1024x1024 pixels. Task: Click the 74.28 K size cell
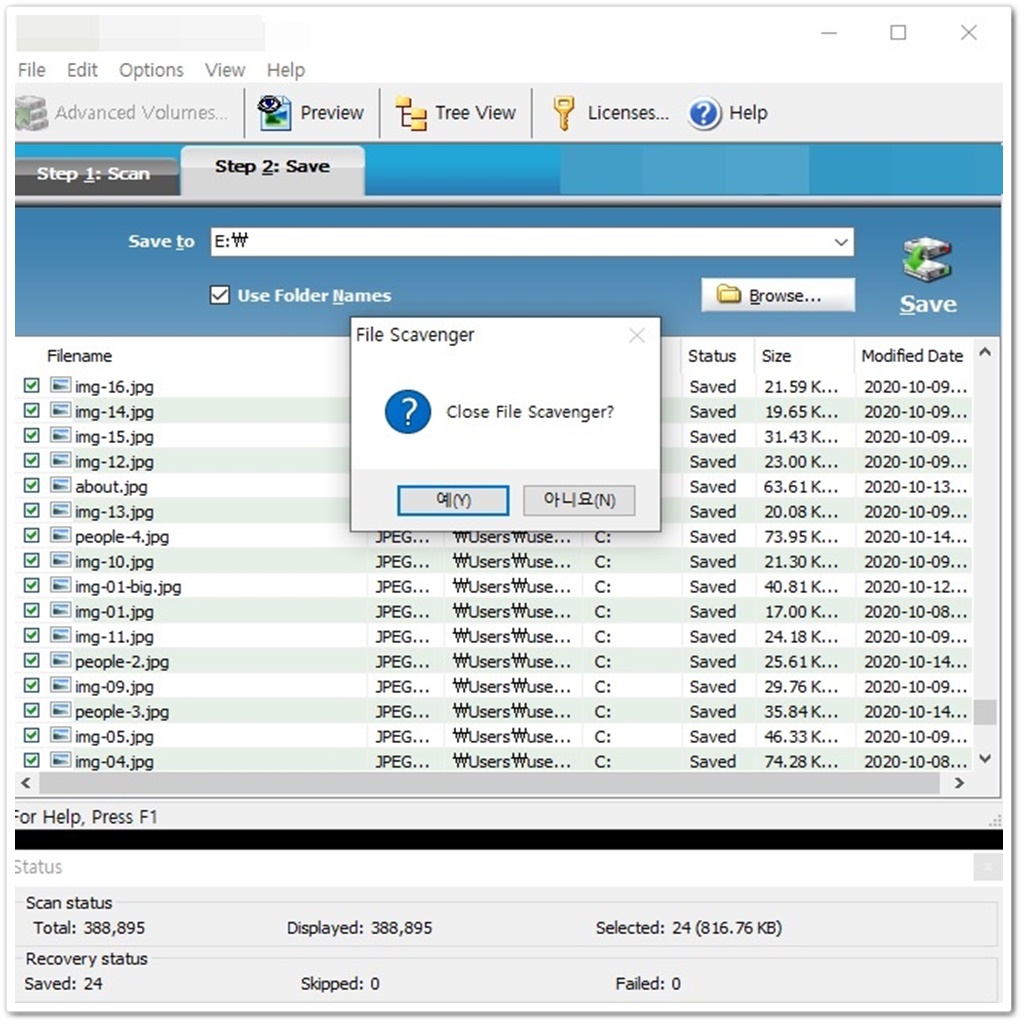[x=801, y=761]
